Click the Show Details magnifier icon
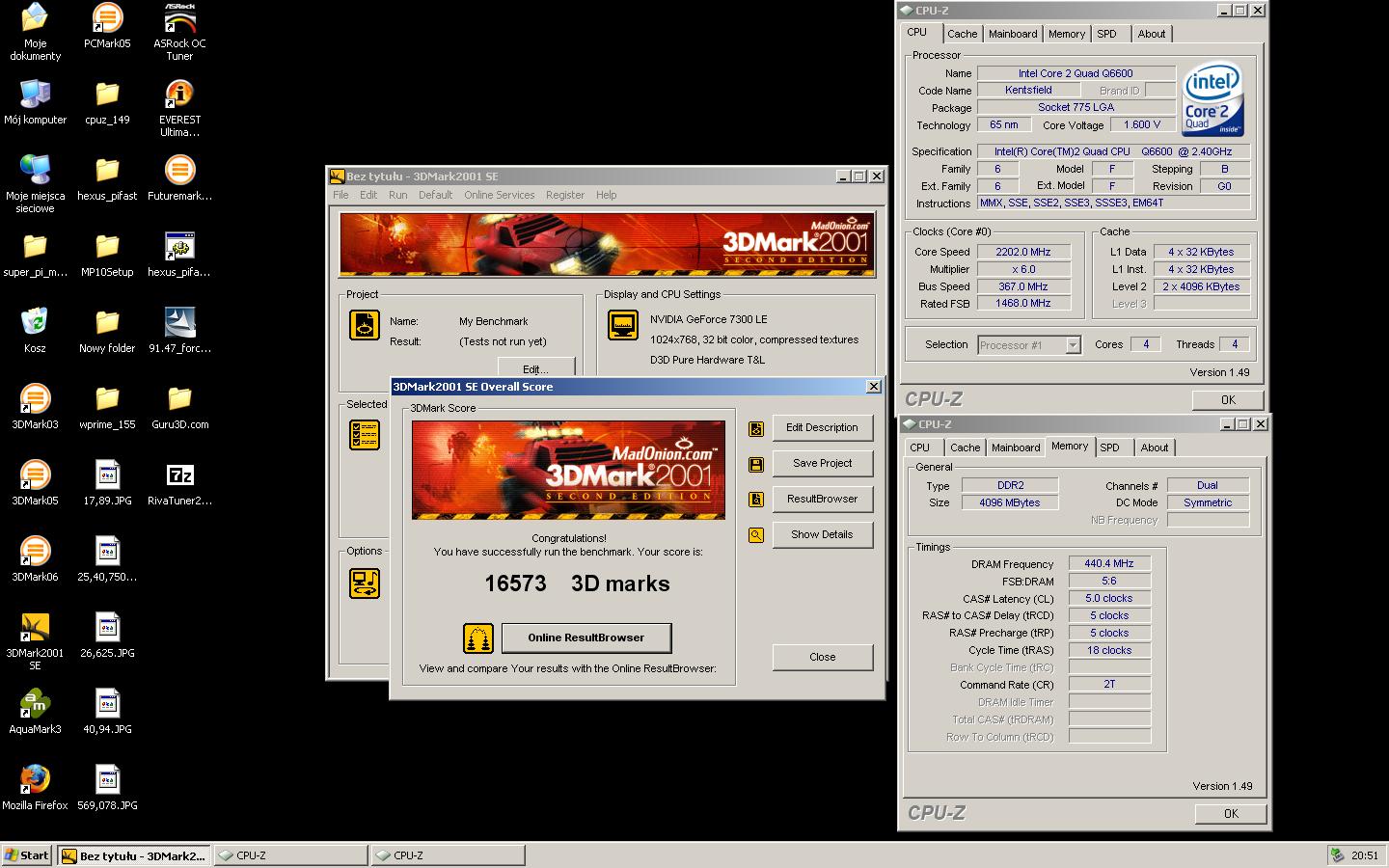This screenshot has height=868, width=1389. click(x=756, y=535)
